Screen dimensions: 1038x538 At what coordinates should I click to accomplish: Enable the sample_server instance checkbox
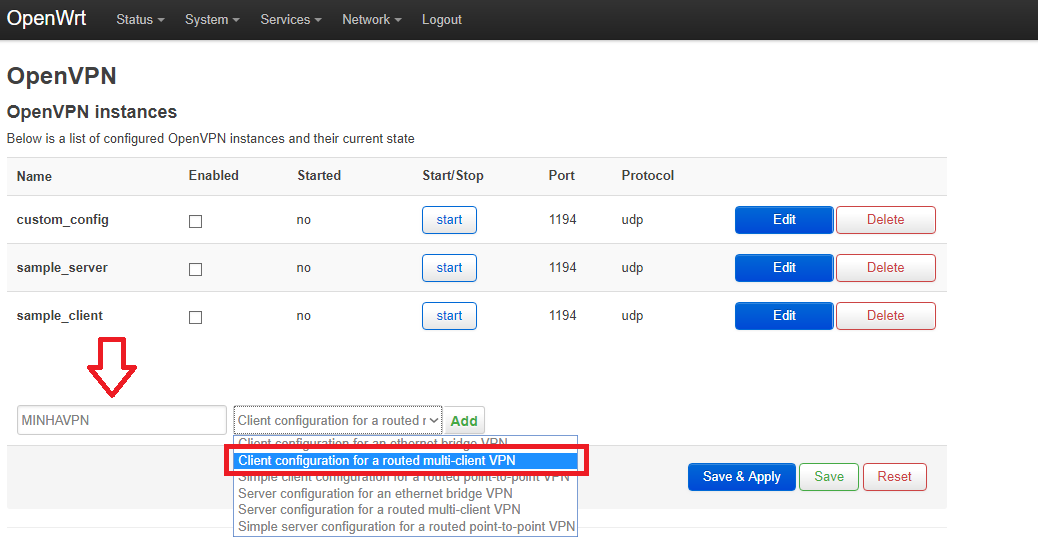195,269
